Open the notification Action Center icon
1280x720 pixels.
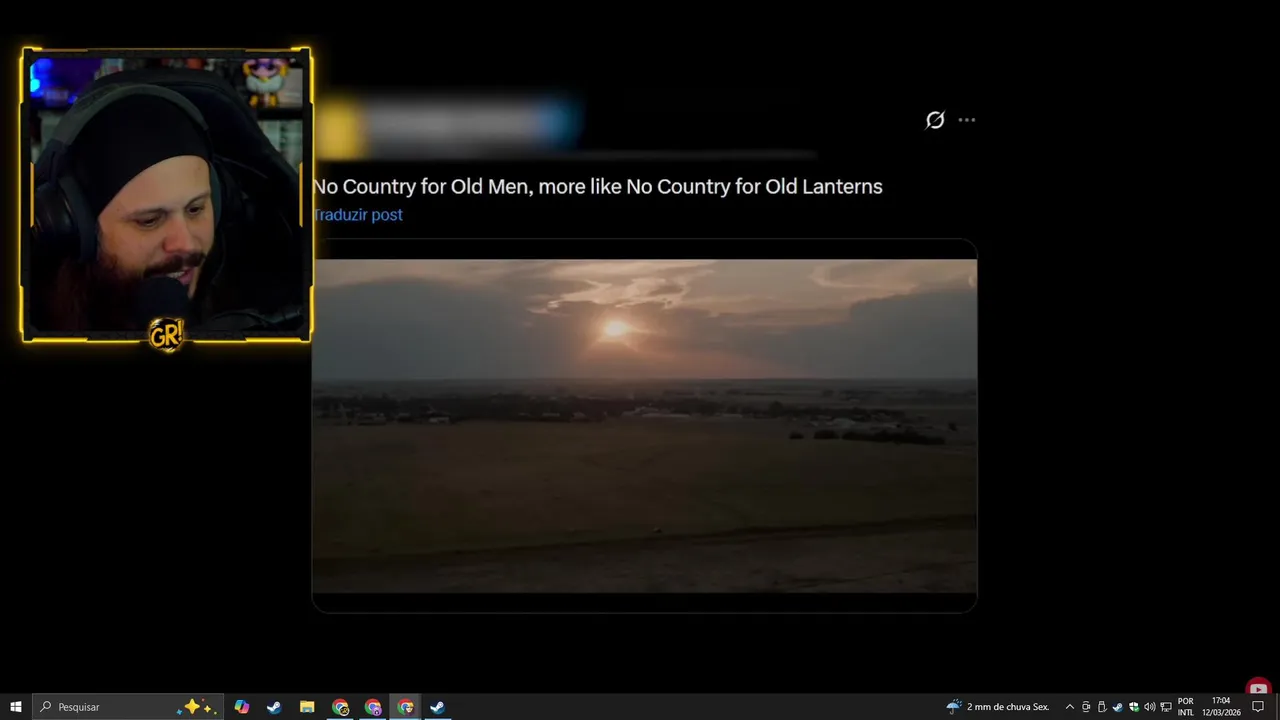point(1259,707)
